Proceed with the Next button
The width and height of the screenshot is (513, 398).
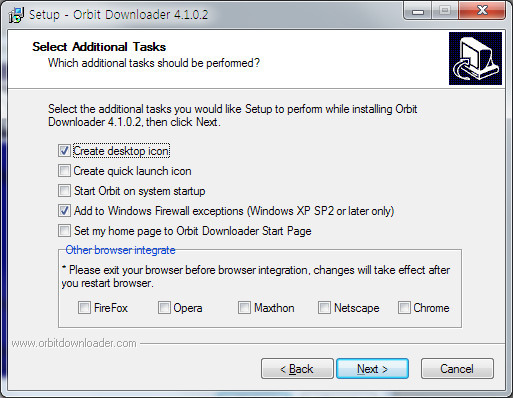[x=372, y=369]
